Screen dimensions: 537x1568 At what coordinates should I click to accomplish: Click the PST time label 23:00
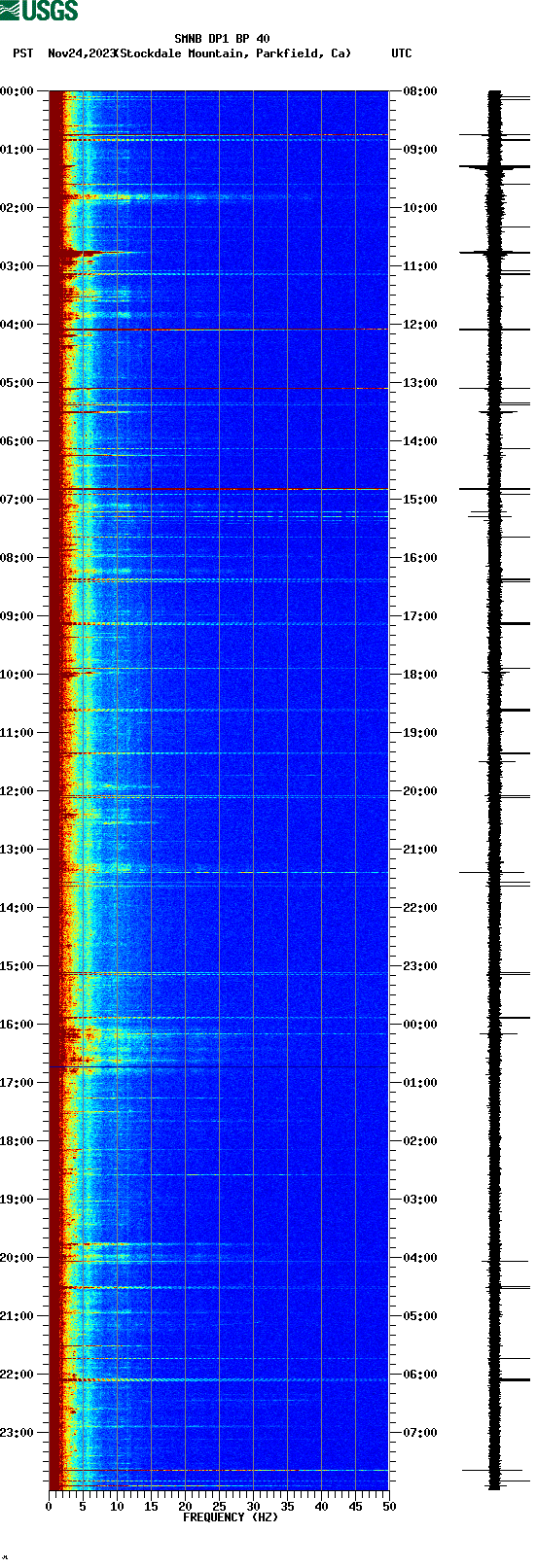[18, 1433]
